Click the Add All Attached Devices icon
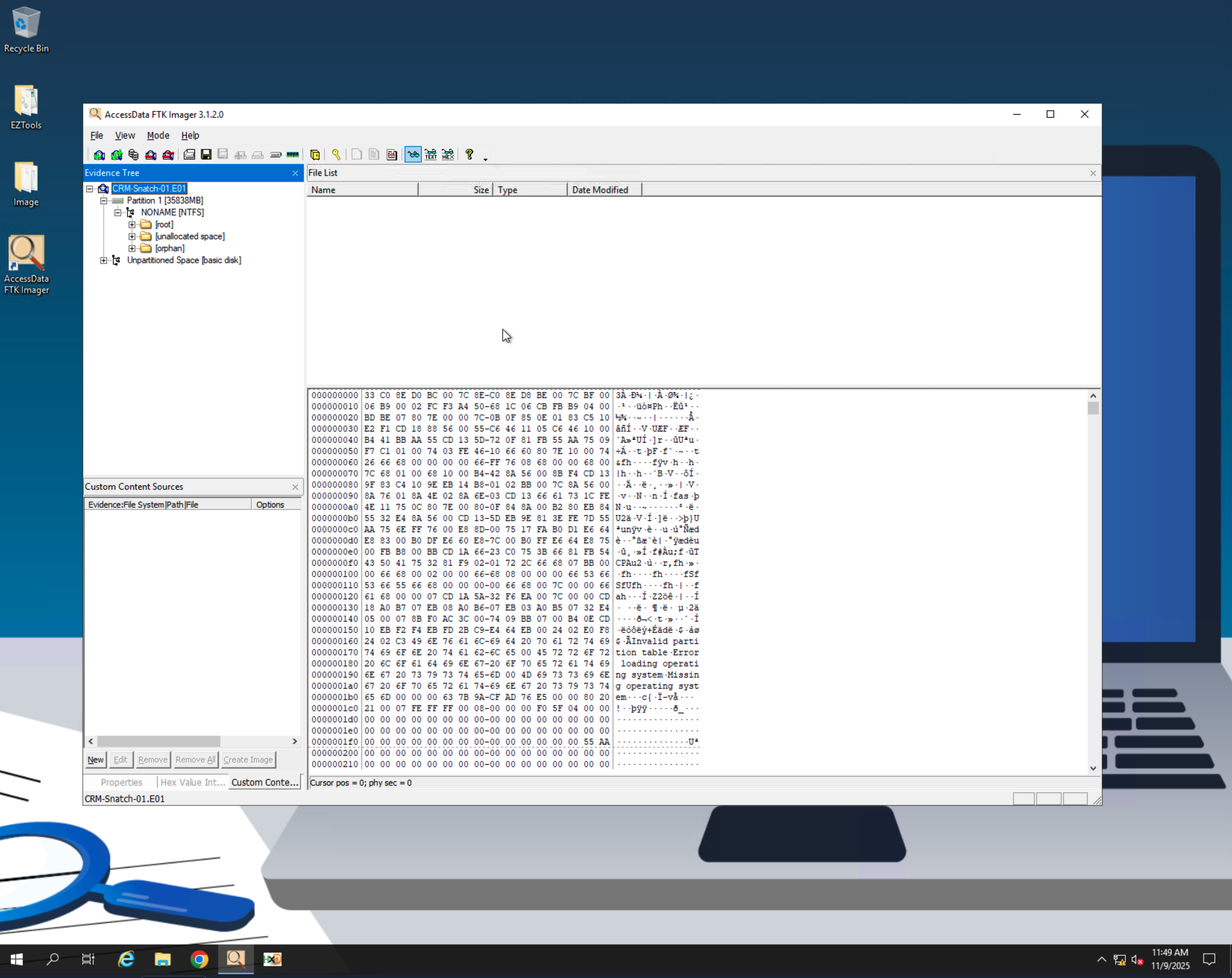The image size is (1232, 978). [x=117, y=154]
